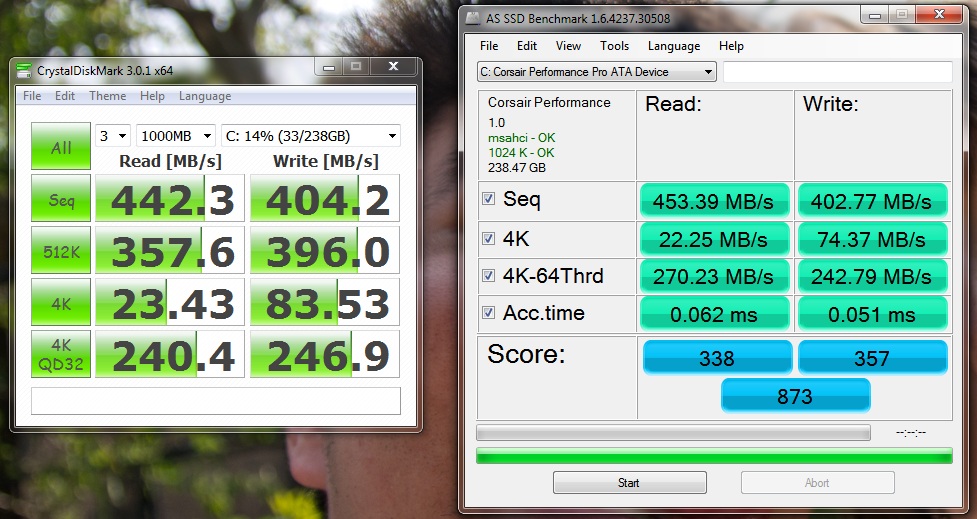Open the test run count dropdown showing 3
This screenshot has height=519, width=977.
(x=113, y=136)
